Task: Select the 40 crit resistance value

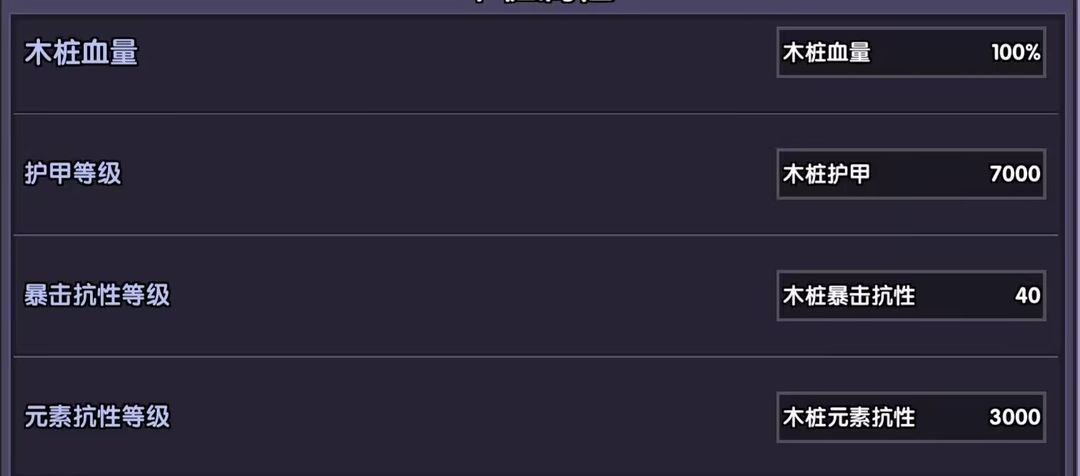Action: point(1027,296)
